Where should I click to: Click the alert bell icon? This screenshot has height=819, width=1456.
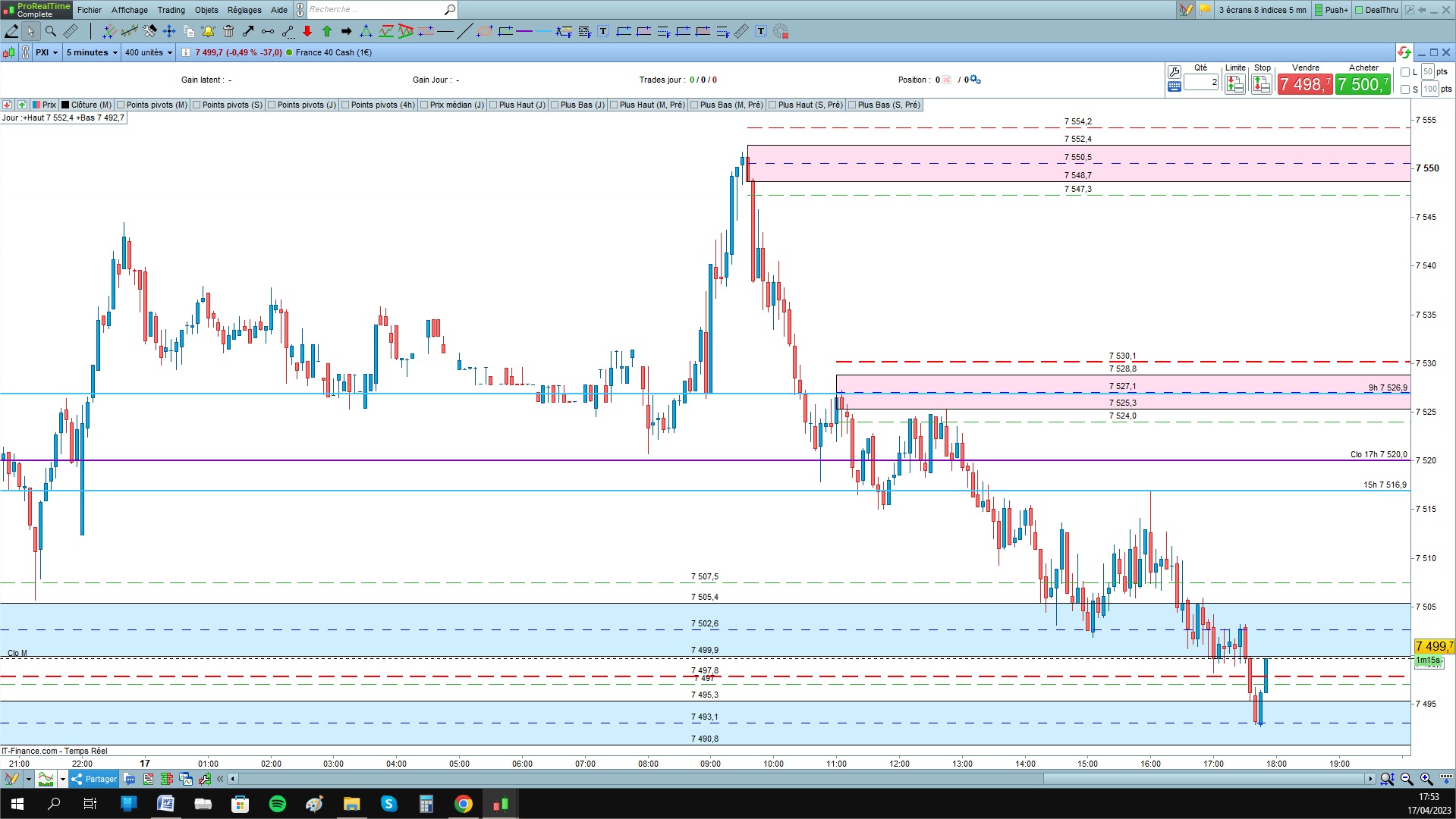tap(209, 31)
